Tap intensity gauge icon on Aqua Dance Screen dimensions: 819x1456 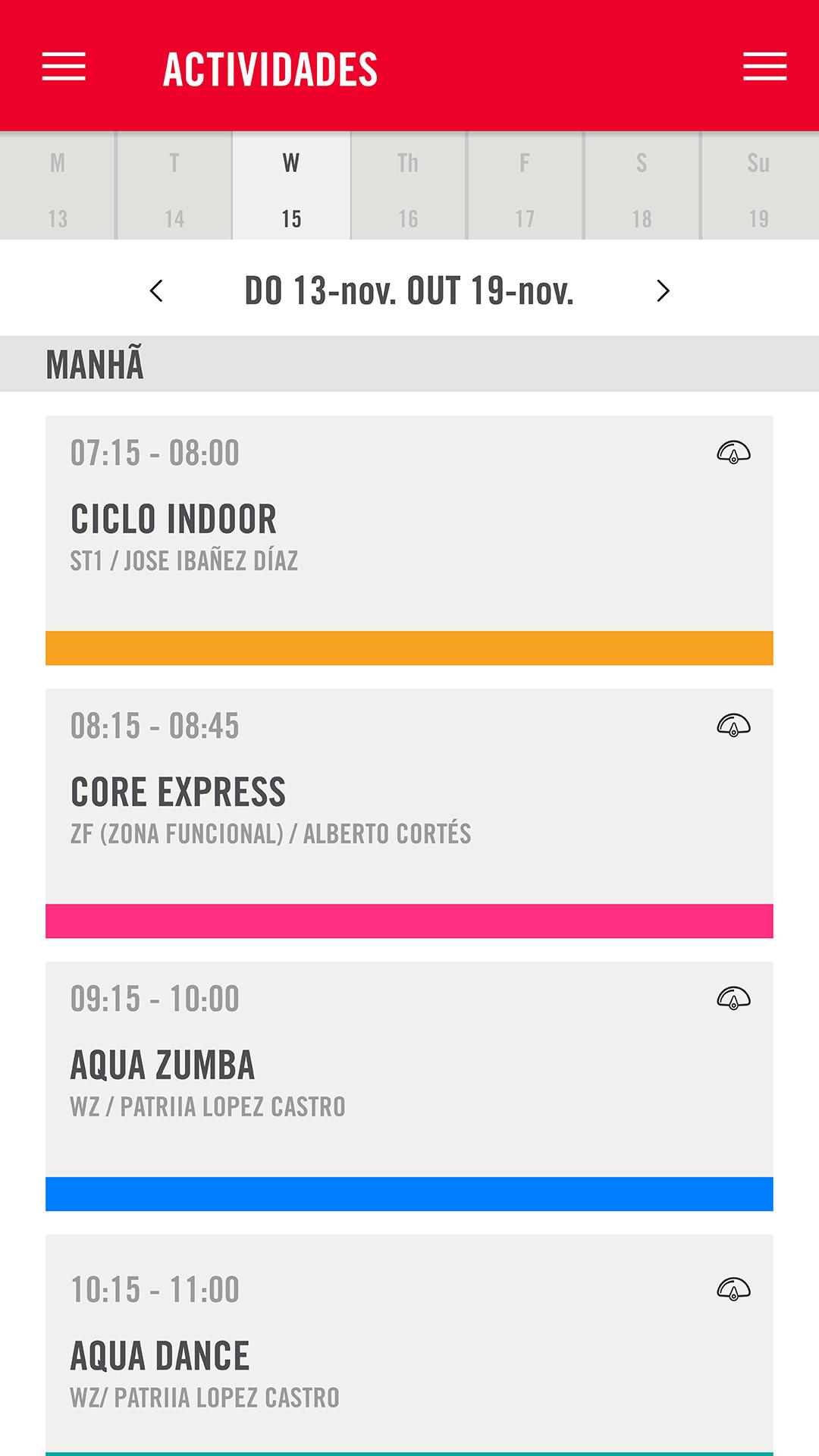(733, 1289)
